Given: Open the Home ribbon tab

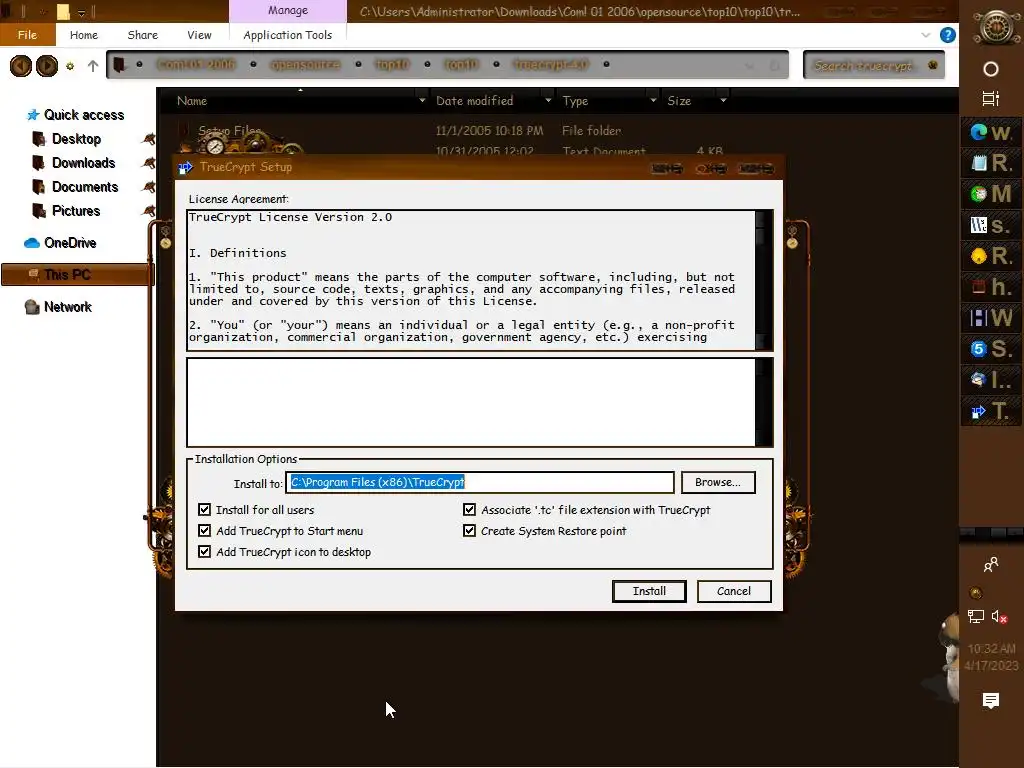Looking at the screenshot, I should 84,35.
